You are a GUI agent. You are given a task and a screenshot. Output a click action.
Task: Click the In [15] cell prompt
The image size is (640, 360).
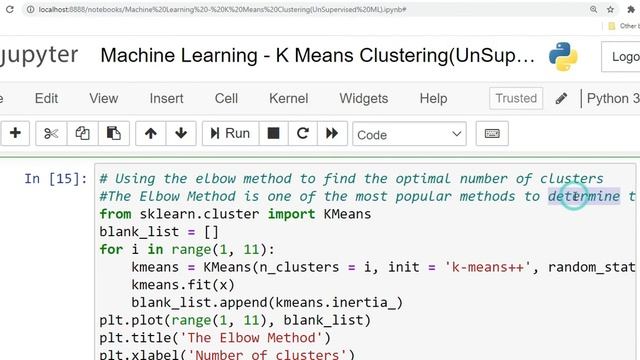tap(56, 179)
